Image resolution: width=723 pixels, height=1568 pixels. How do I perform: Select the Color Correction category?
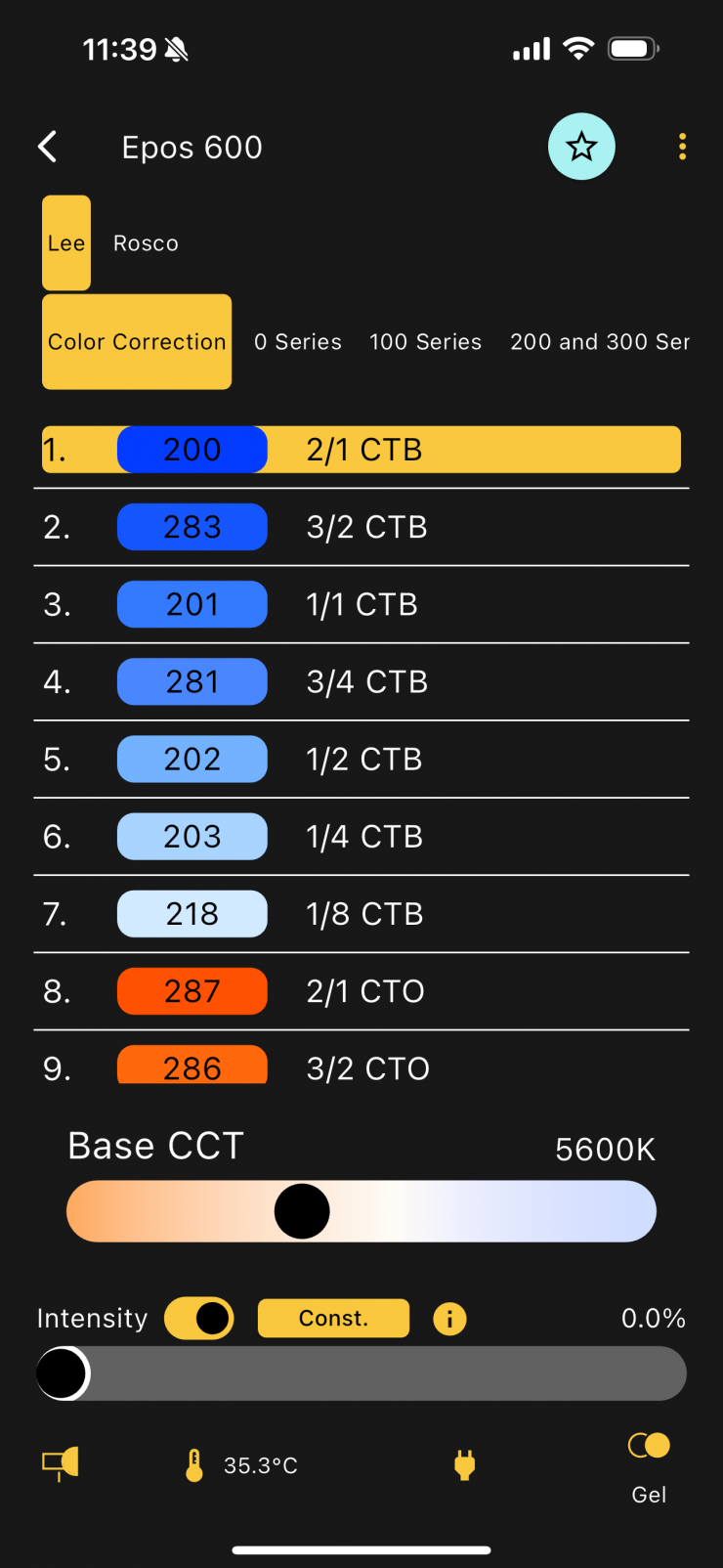[x=137, y=342]
